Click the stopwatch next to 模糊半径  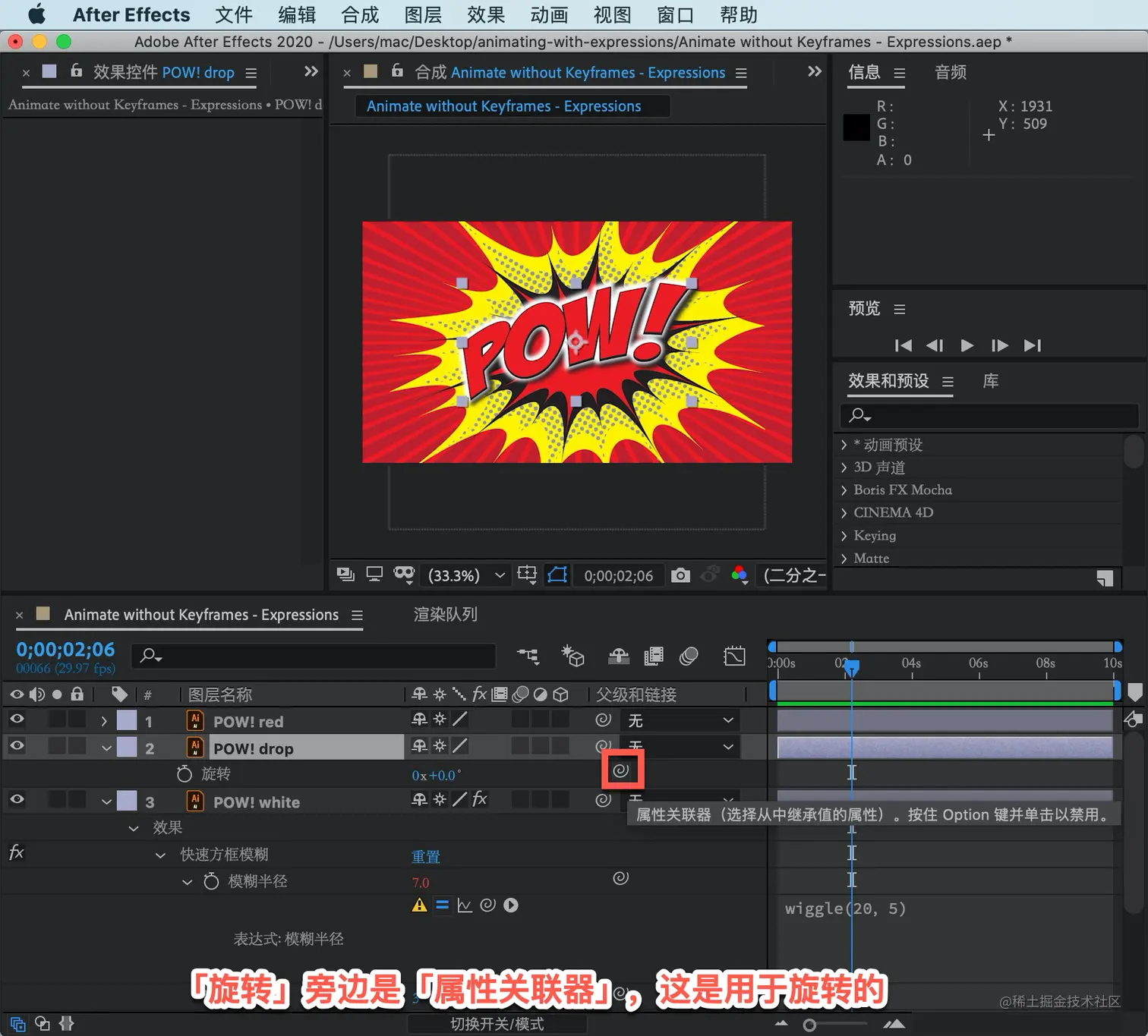click(x=211, y=881)
